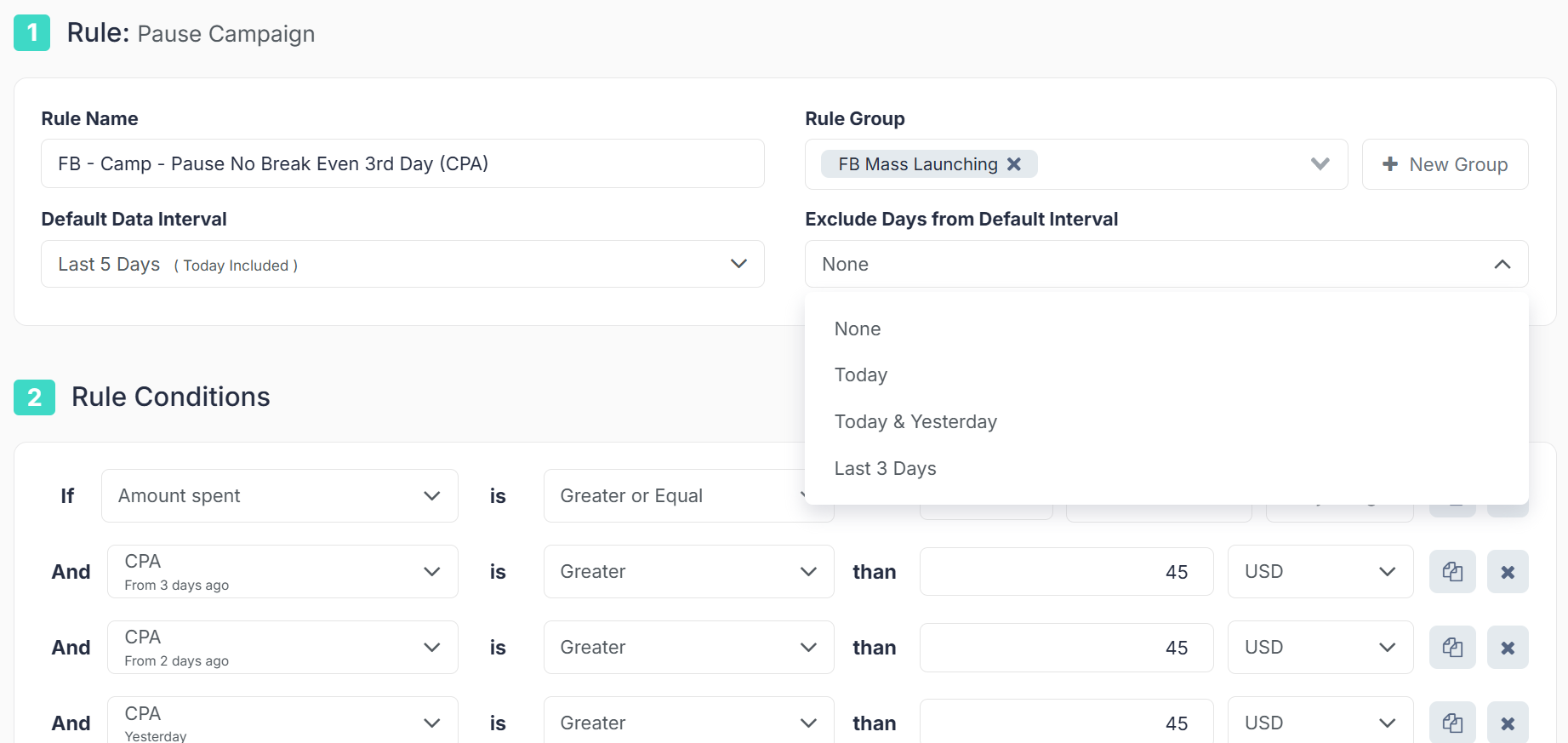Open USD currency dropdown for CPA 2 days ago
Viewport: 1568px width, 743px height.
coord(1320,648)
